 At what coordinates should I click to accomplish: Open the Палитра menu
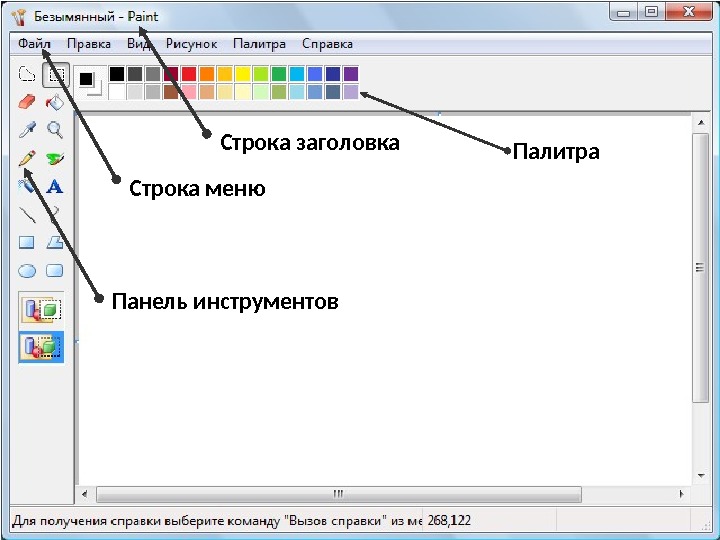coord(259,44)
